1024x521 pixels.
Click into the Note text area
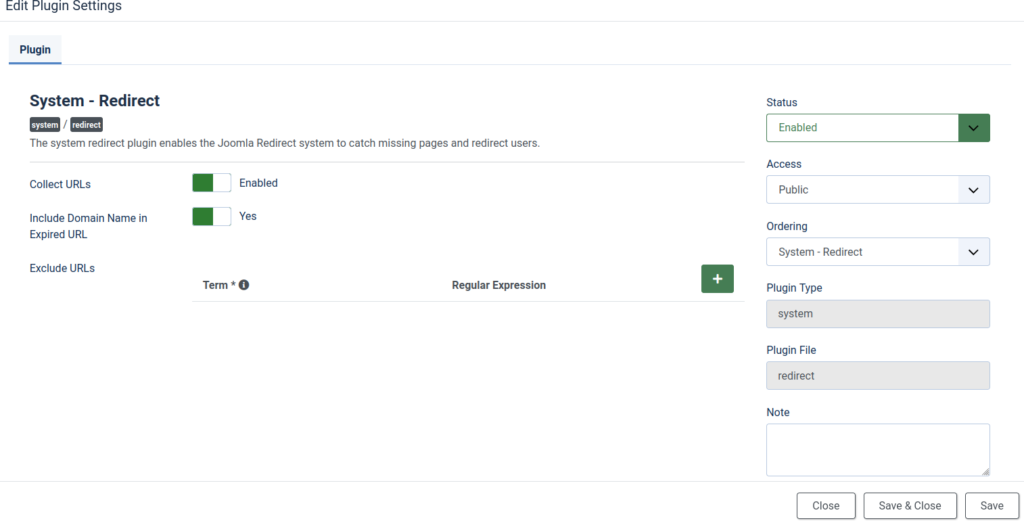[x=877, y=449]
